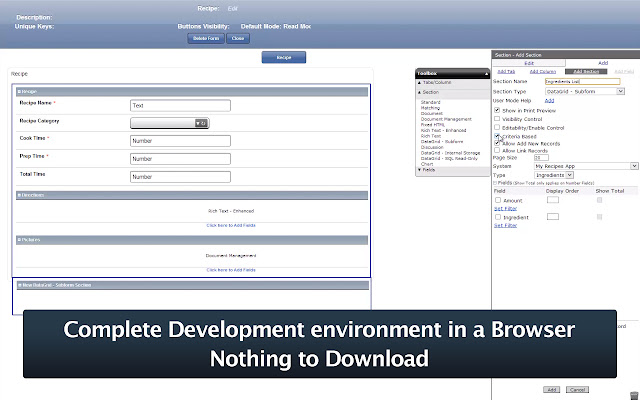Collapse the Toolbox panel arrow
Image resolution: width=640 pixels, height=400 pixels.
tap(486, 73)
